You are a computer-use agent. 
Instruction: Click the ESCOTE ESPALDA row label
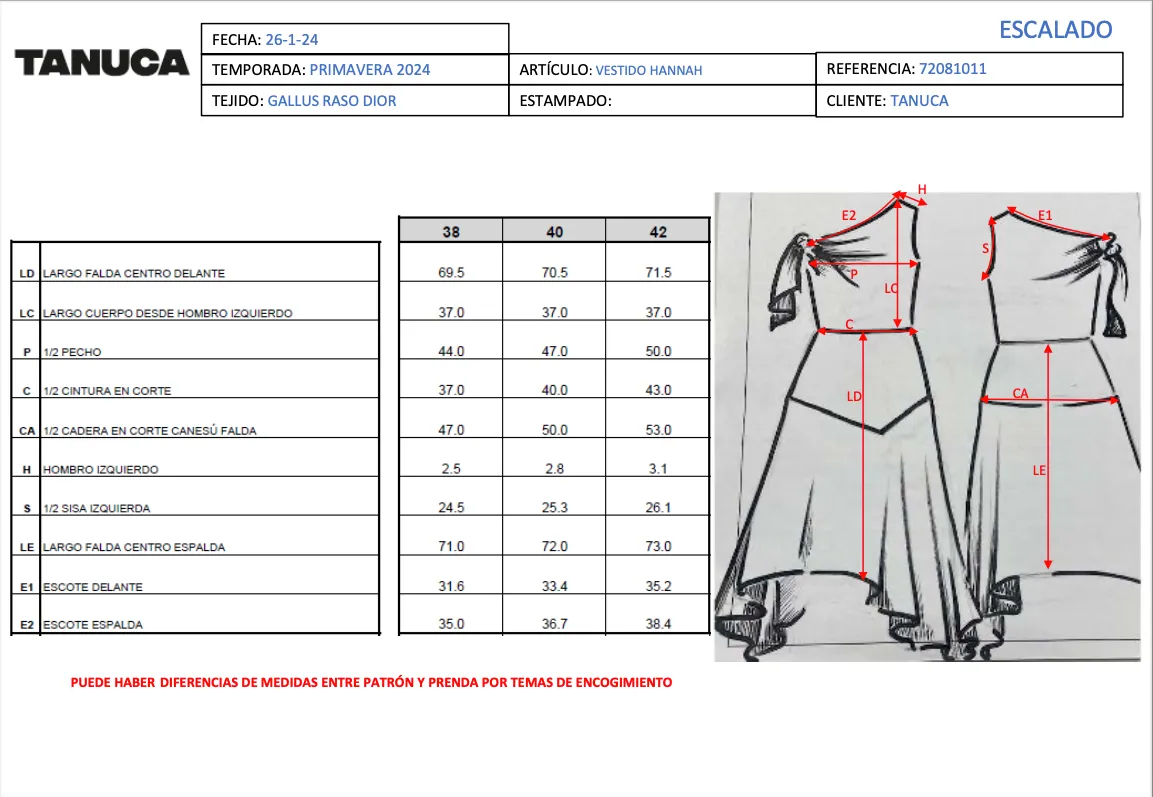point(93,625)
